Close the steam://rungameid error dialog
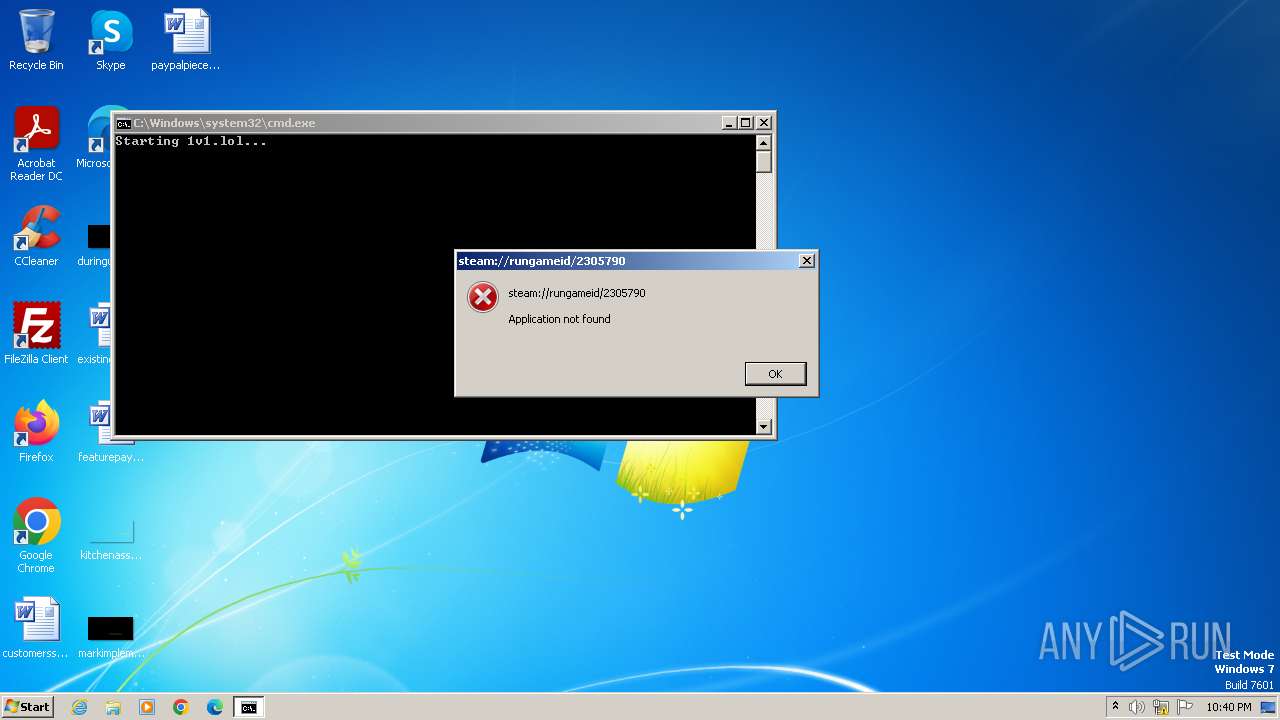The height and width of the screenshot is (720, 1280). pos(807,261)
